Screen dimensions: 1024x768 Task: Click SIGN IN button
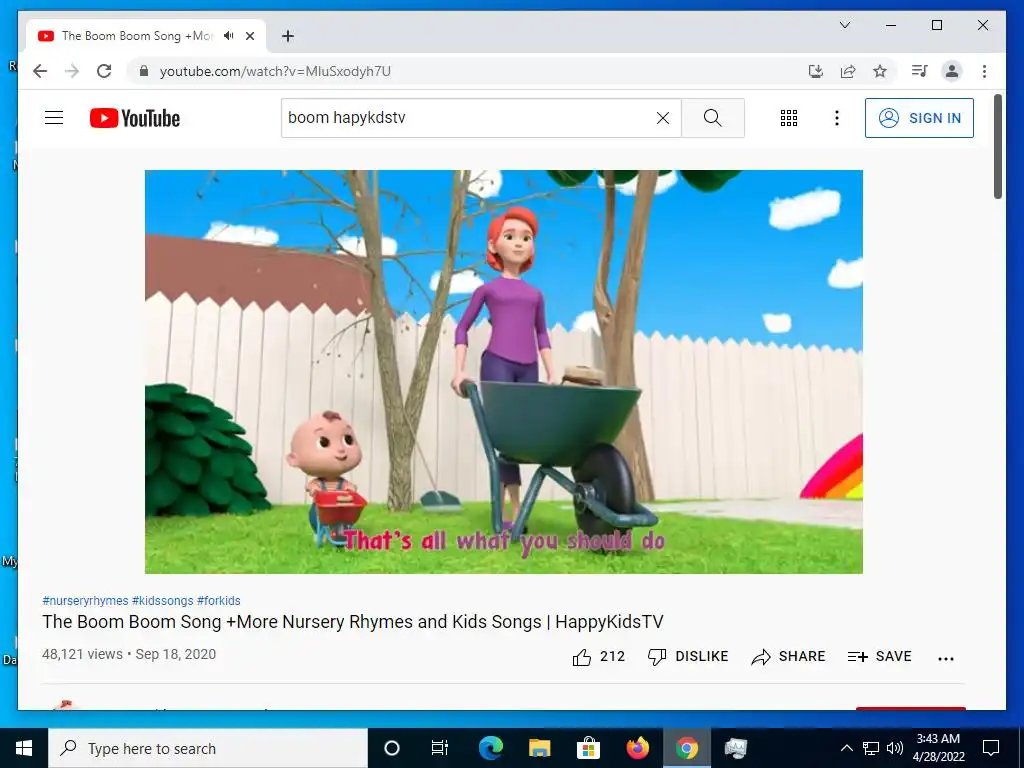(919, 118)
